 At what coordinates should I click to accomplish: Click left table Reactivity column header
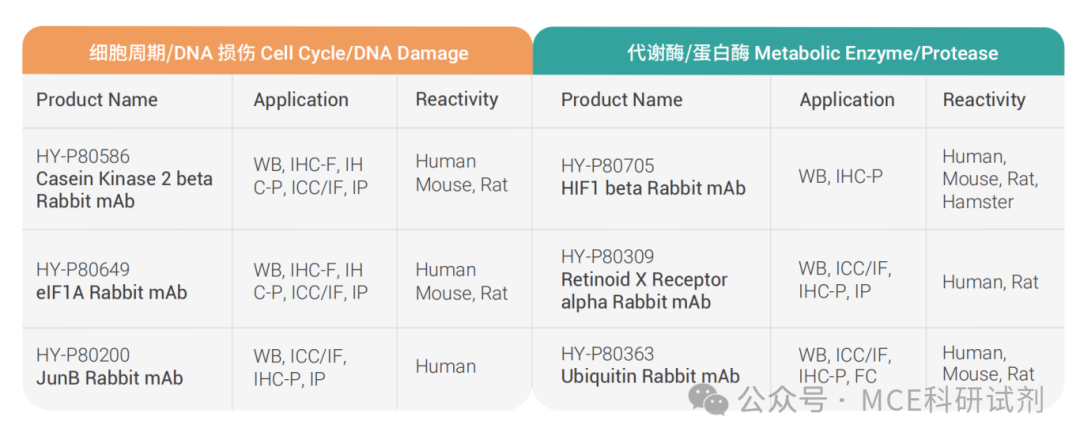click(457, 99)
